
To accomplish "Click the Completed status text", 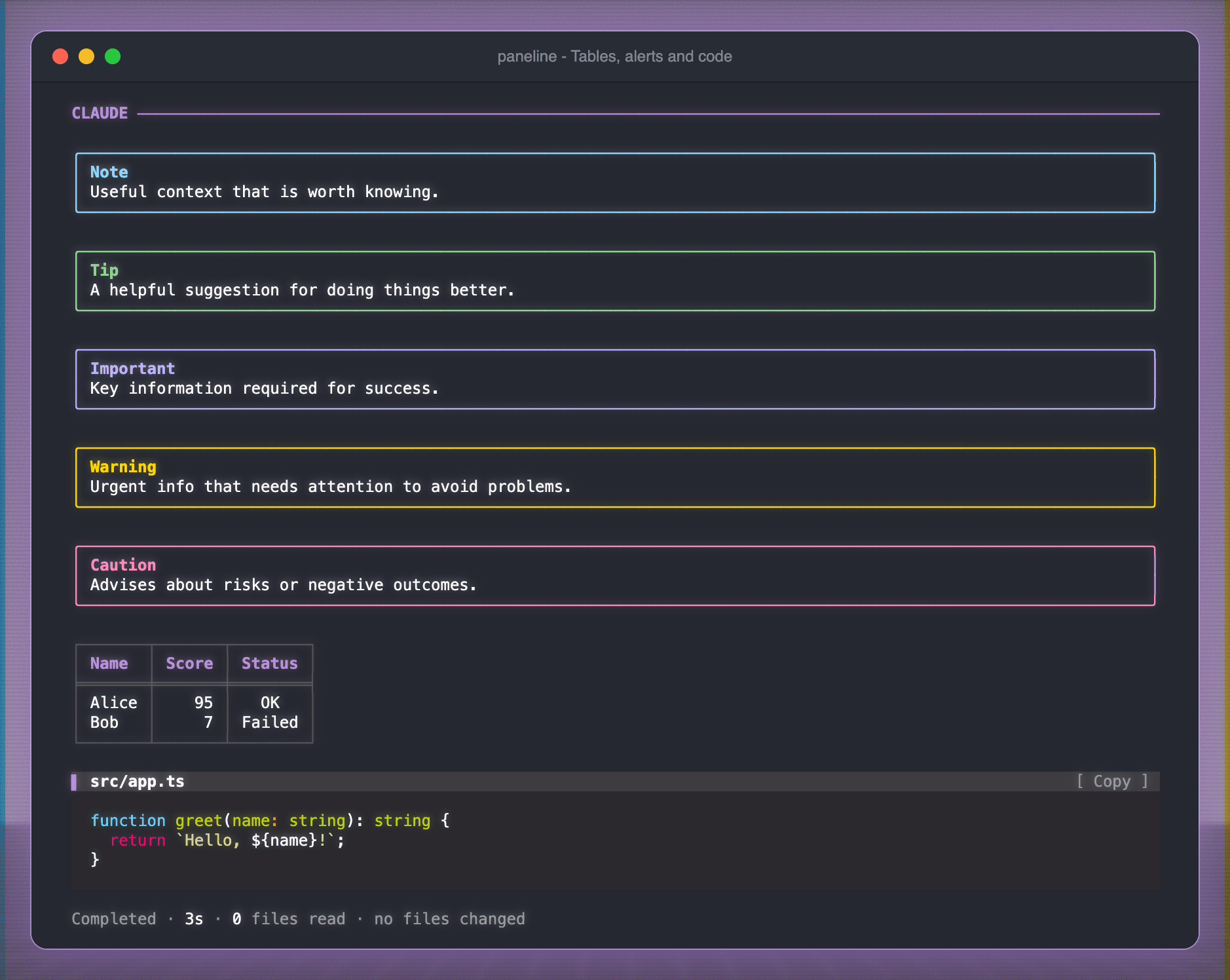I will [x=114, y=919].
